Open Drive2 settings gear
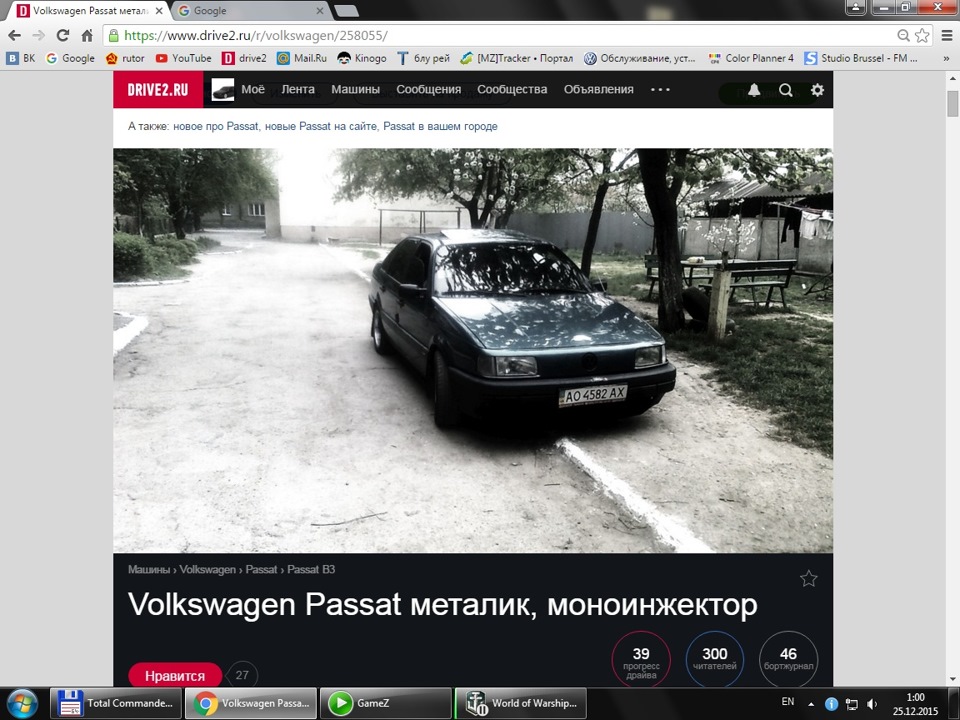Screen dimensions: 960x720 [817, 90]
